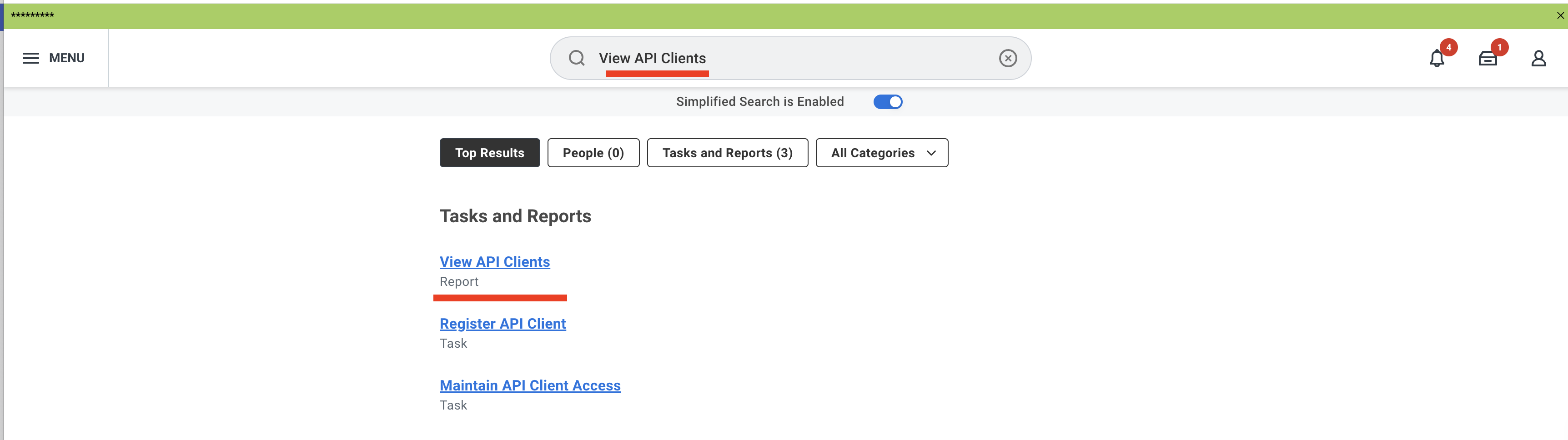Click the search magnifier icon
The height and width of the screenshot is (440, 1568).
(577, 58)
